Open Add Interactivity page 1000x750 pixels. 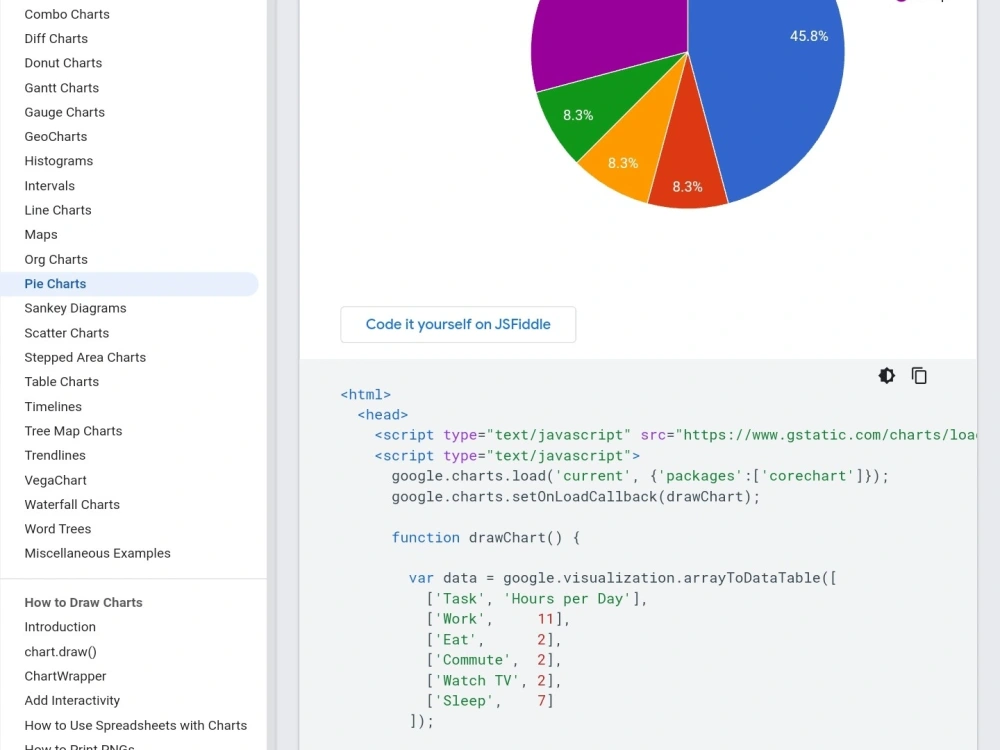(72, 700)
